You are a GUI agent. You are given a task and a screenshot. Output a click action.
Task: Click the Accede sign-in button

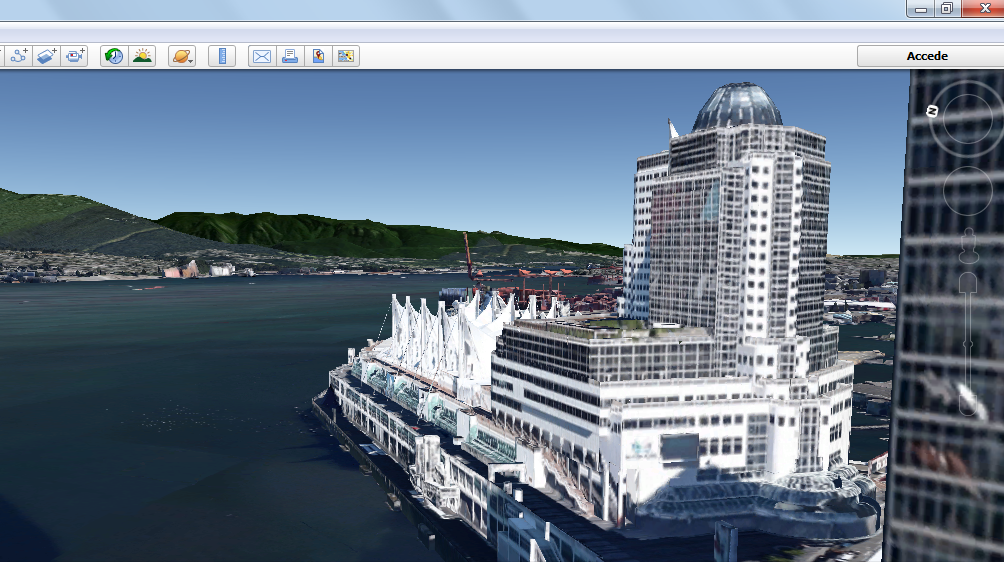[930, 56]
